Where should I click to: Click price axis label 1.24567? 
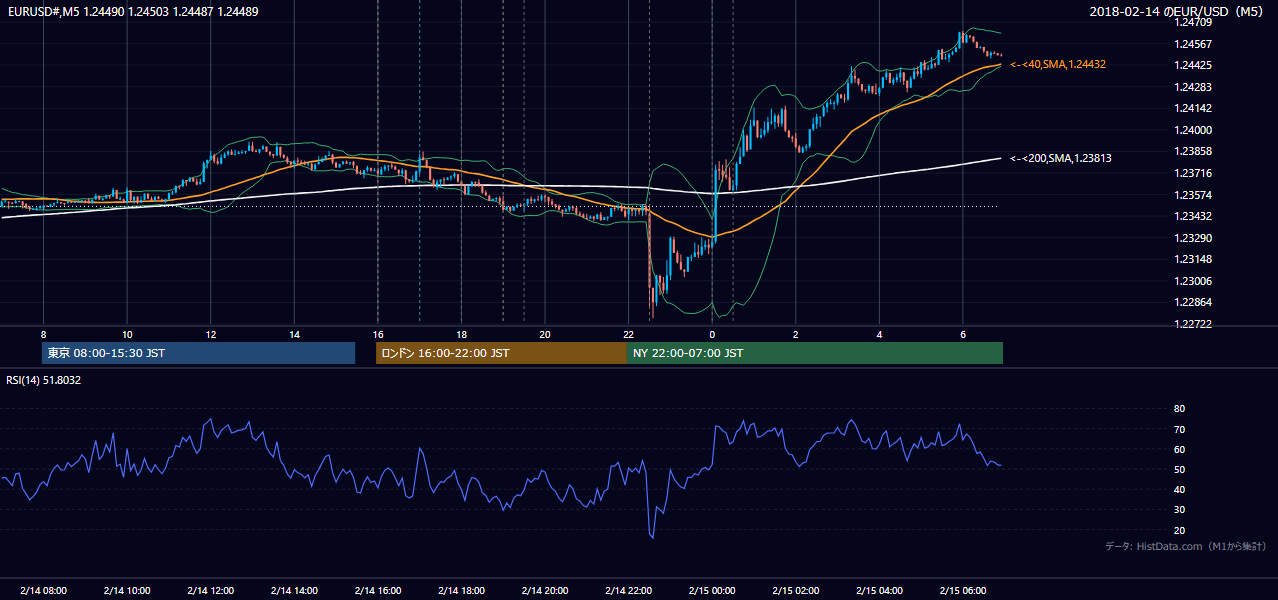click(x=1193, y=44)
